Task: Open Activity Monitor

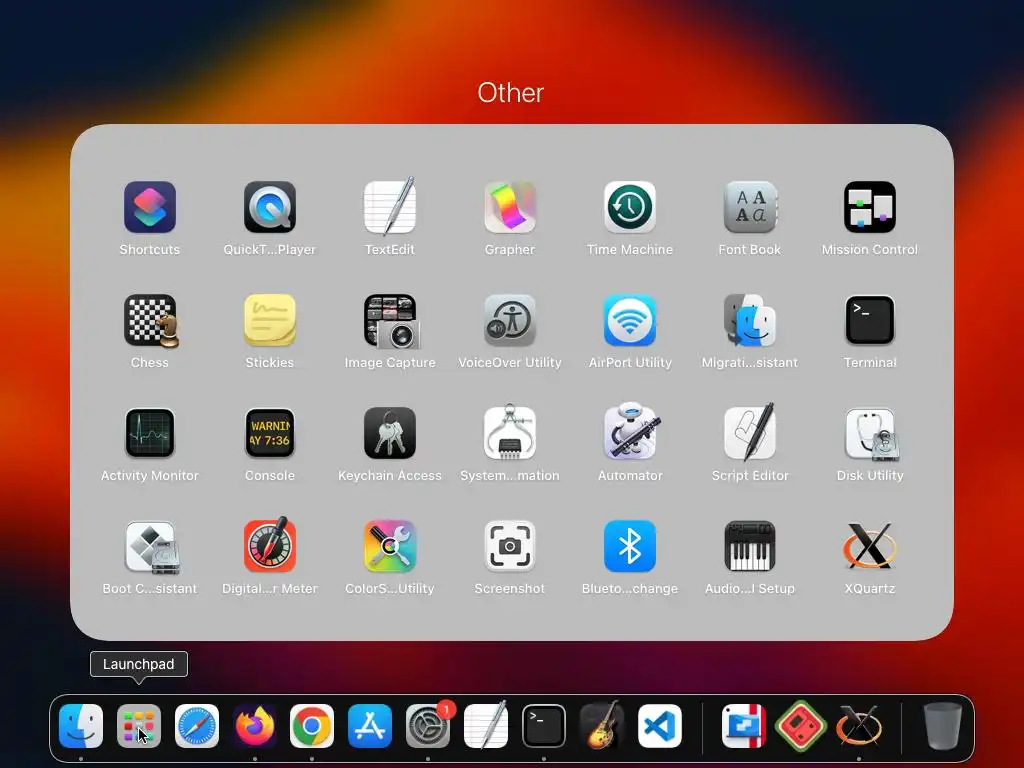Action: tap(150, 434)
